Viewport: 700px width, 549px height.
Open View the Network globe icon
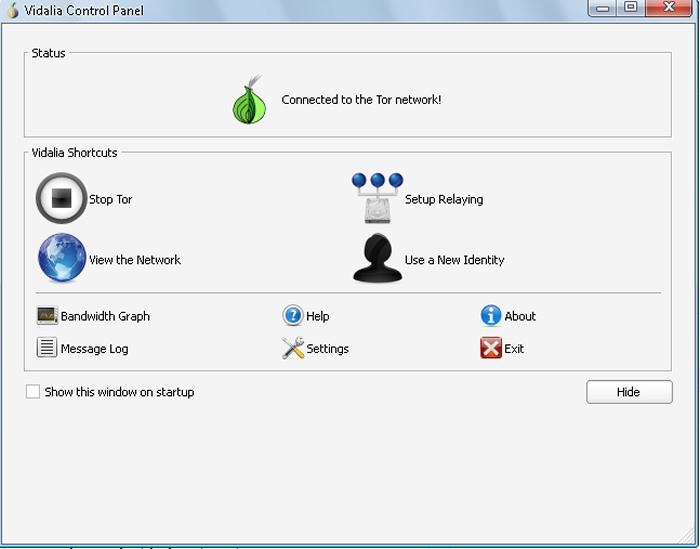pyautogui.click(x=62, y=258)
